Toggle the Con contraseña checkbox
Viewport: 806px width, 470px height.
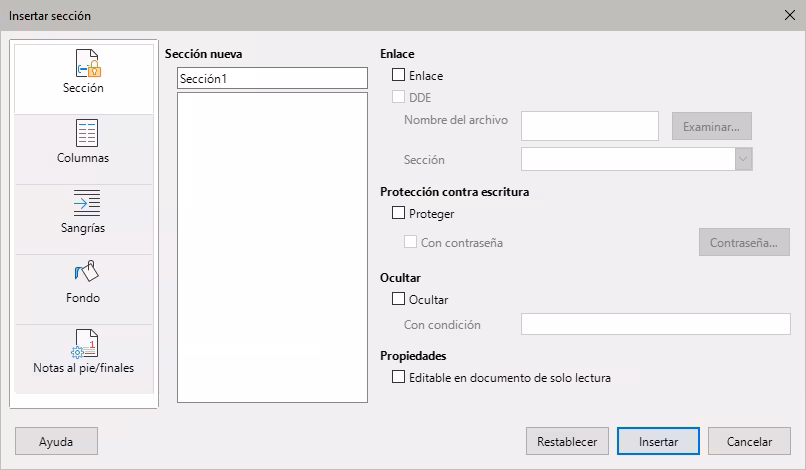click(410, 242)
